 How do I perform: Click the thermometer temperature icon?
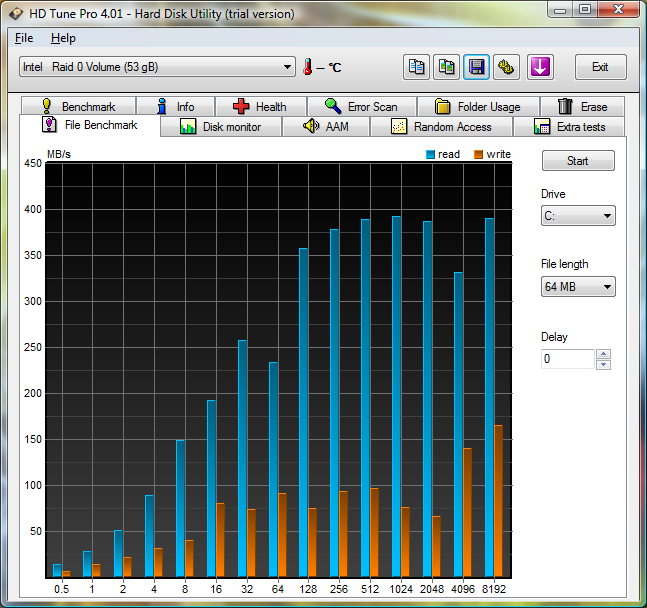coord(307,67)
